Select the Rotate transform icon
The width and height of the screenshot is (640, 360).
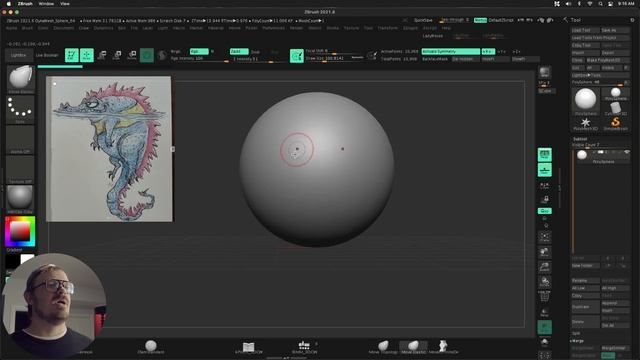tap(132, 55)
